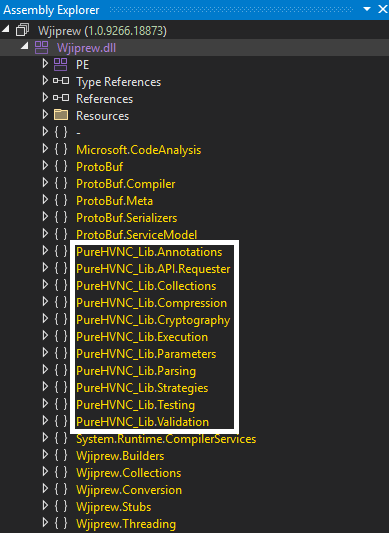
Task: Click the References node icon
Action: tap(61, 98)
